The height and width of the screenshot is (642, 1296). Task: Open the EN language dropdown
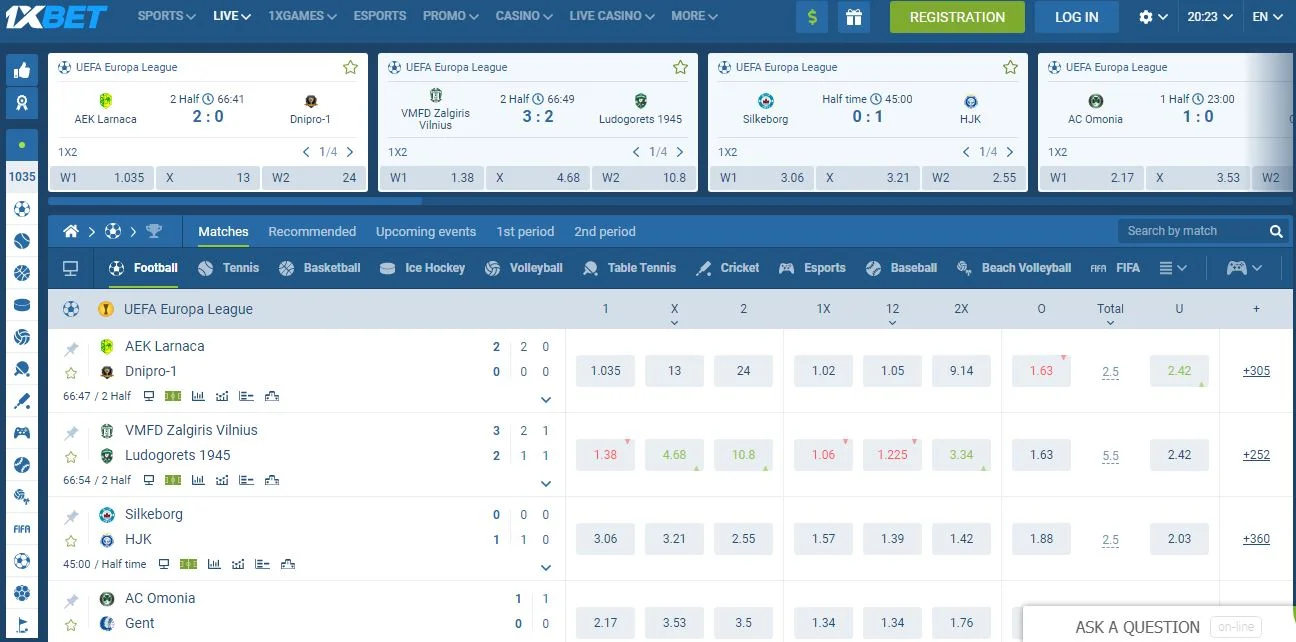tap(1266, 17)
